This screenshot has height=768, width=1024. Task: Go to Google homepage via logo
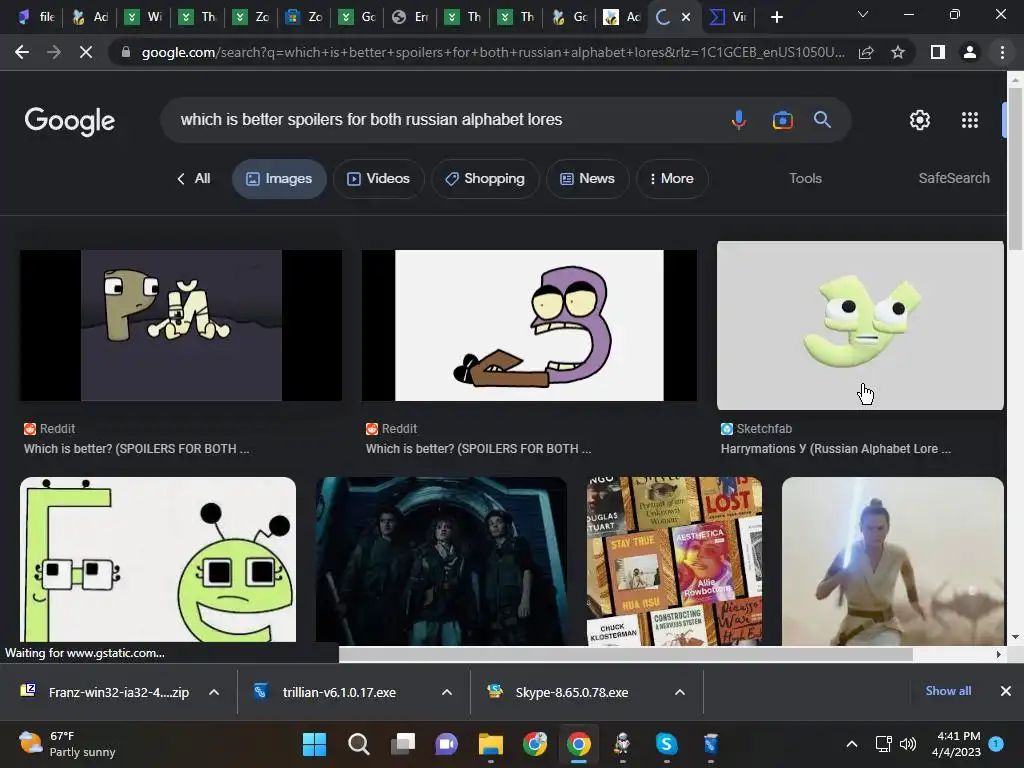[x=70, y=121]
